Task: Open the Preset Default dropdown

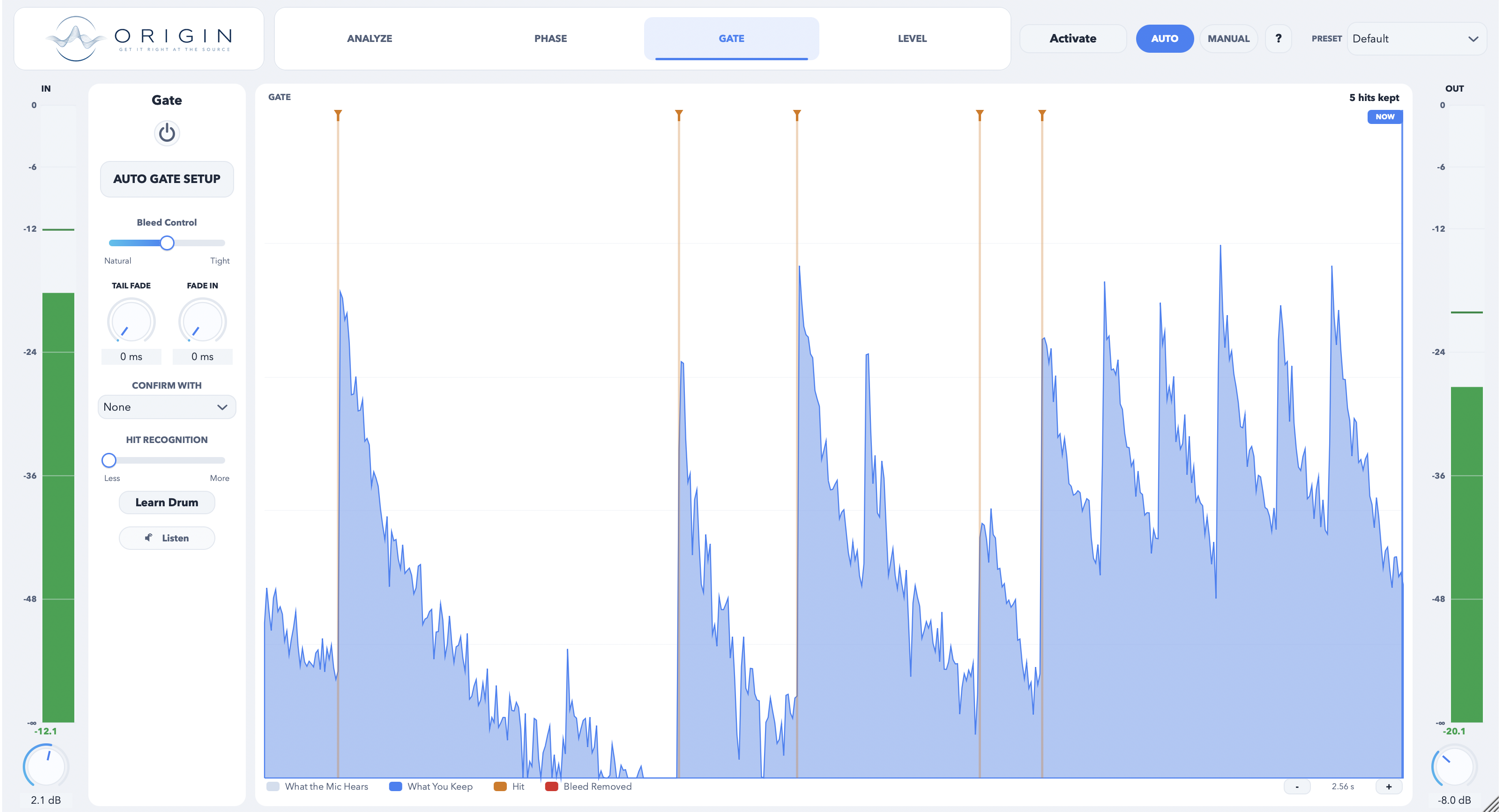Action: (1417, 39)
